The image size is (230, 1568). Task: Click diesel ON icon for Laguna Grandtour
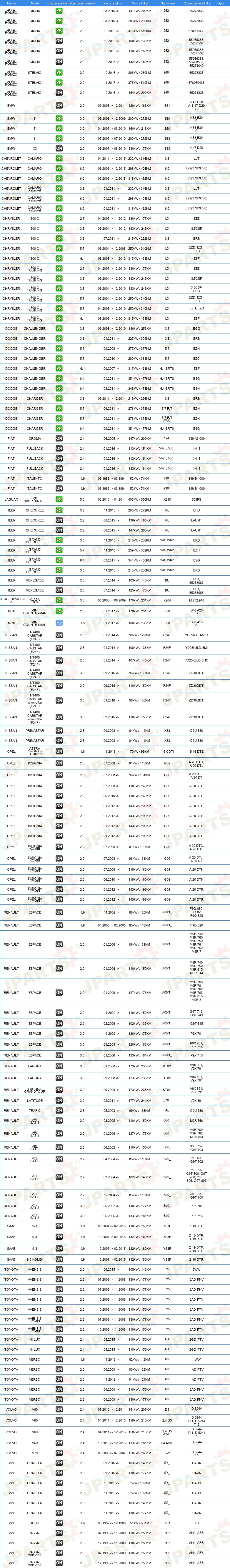59,1090
